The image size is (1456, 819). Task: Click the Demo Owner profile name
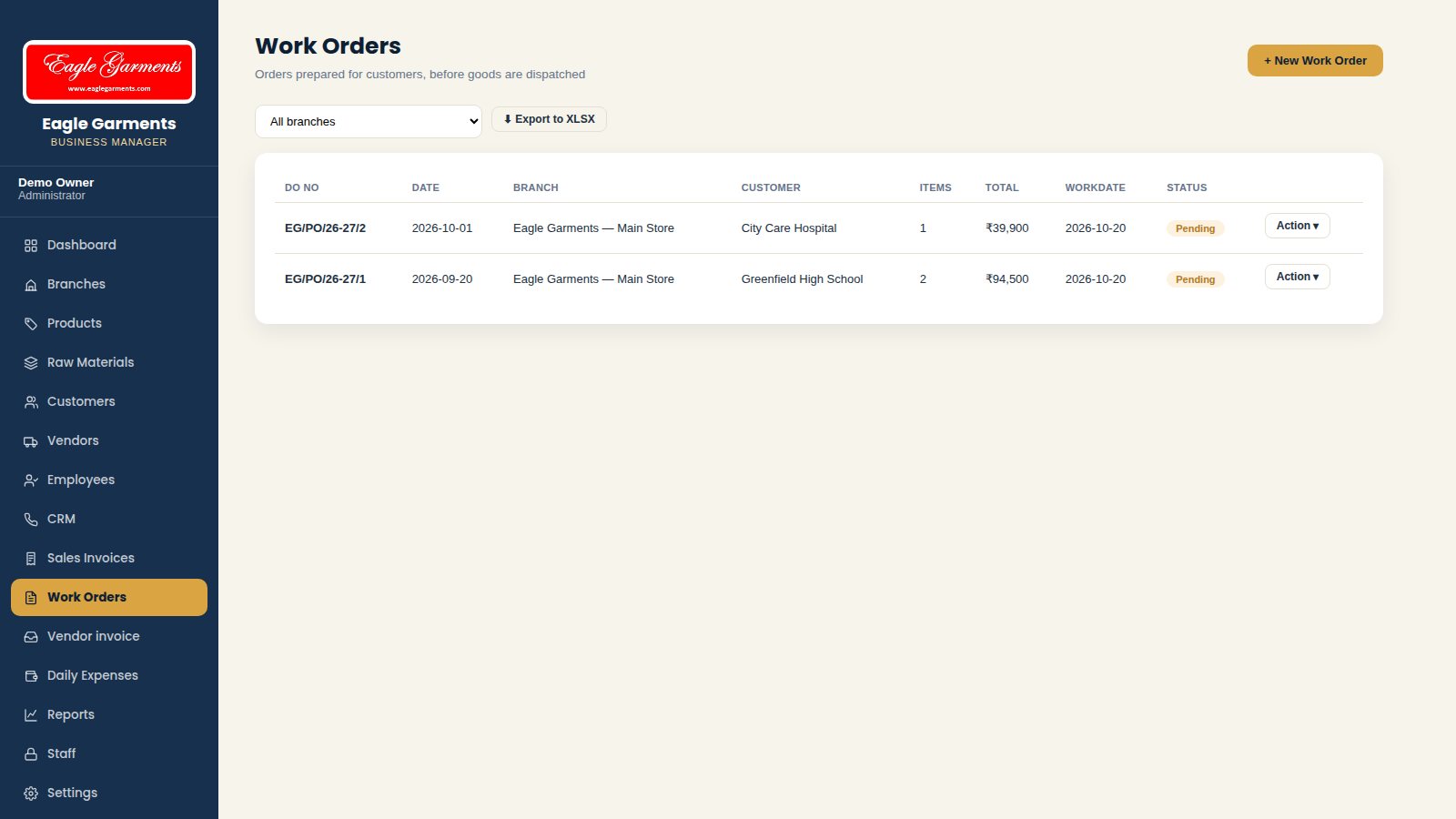tap(56, 182)
